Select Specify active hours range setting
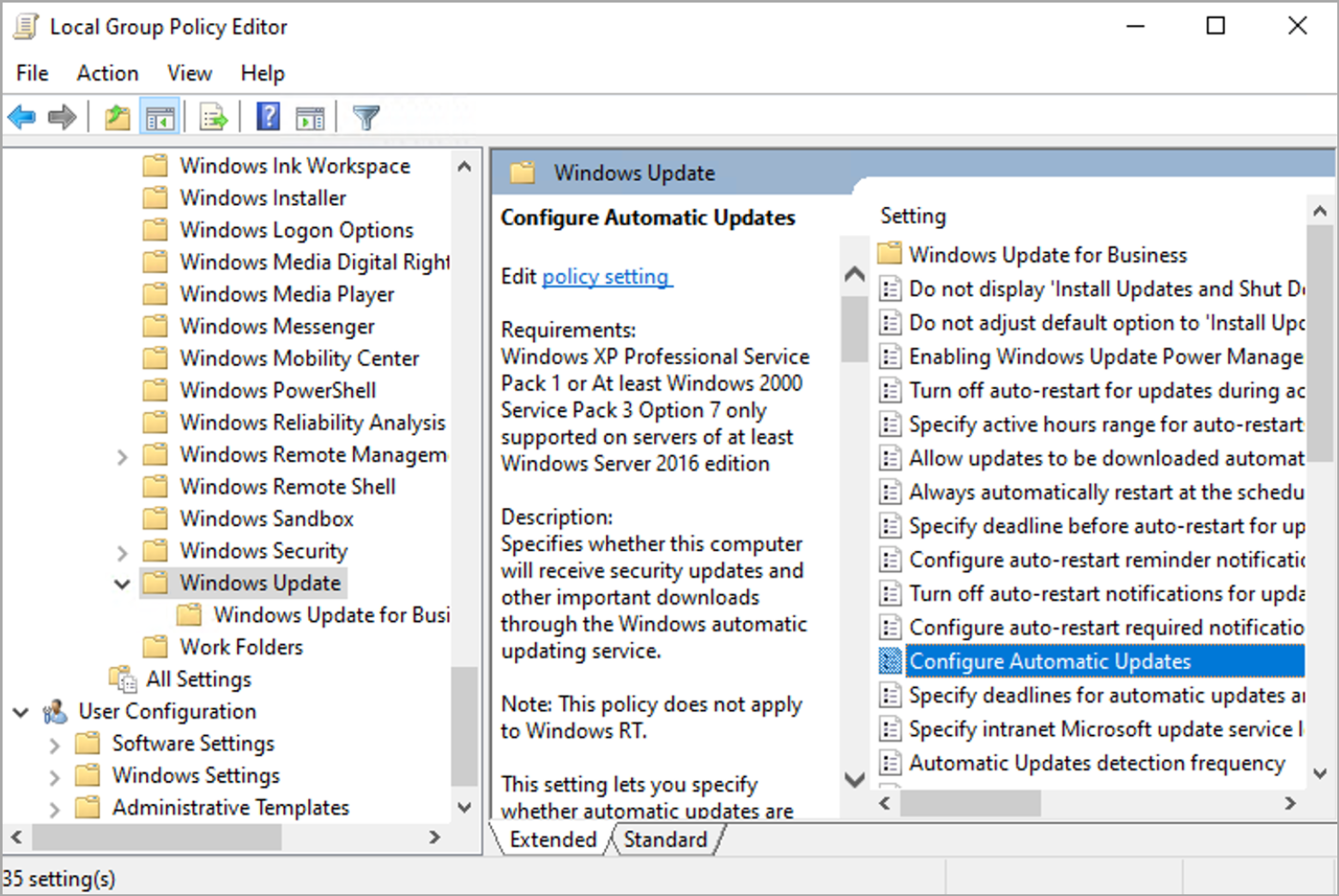The width and height of the screenshot is (1339, 896). [x=1106, y=425]
